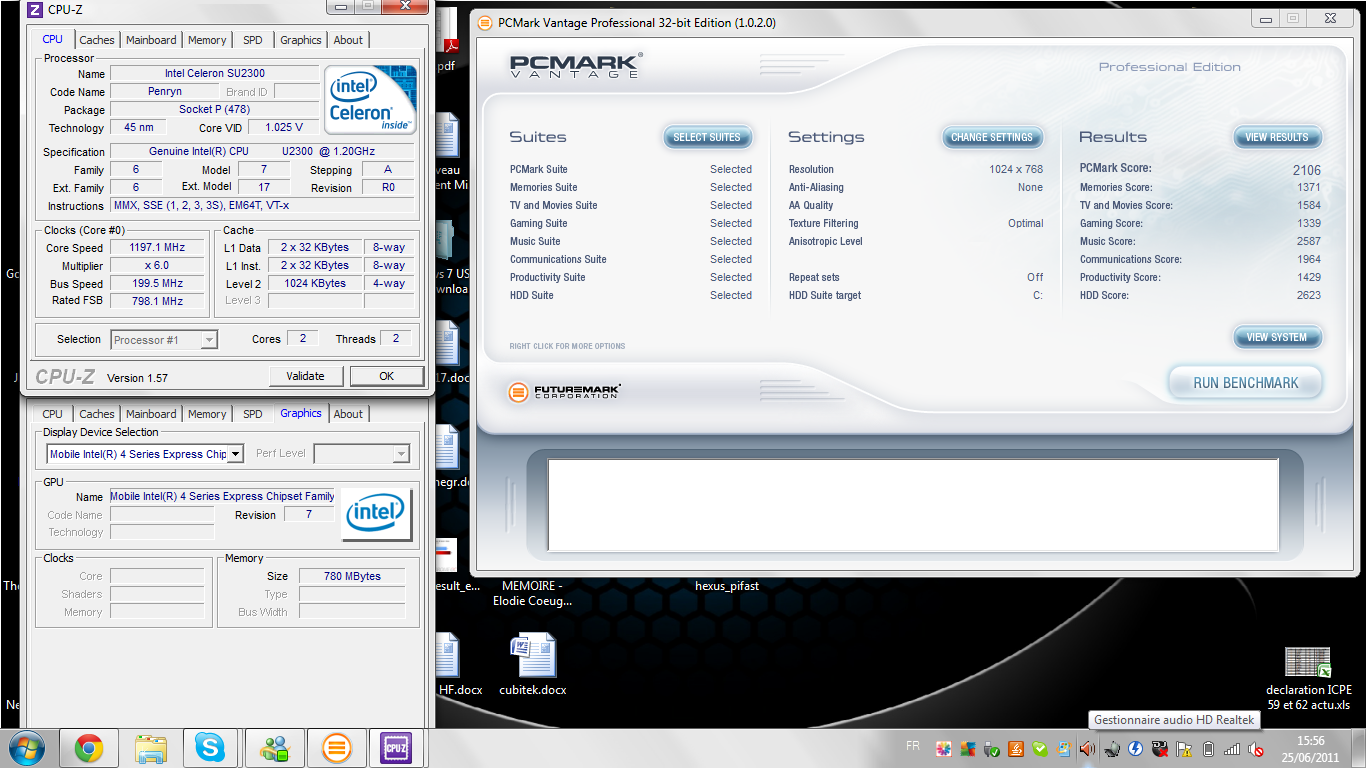Click the laptop-shaped tray icon

click(x=1111, y=749)
